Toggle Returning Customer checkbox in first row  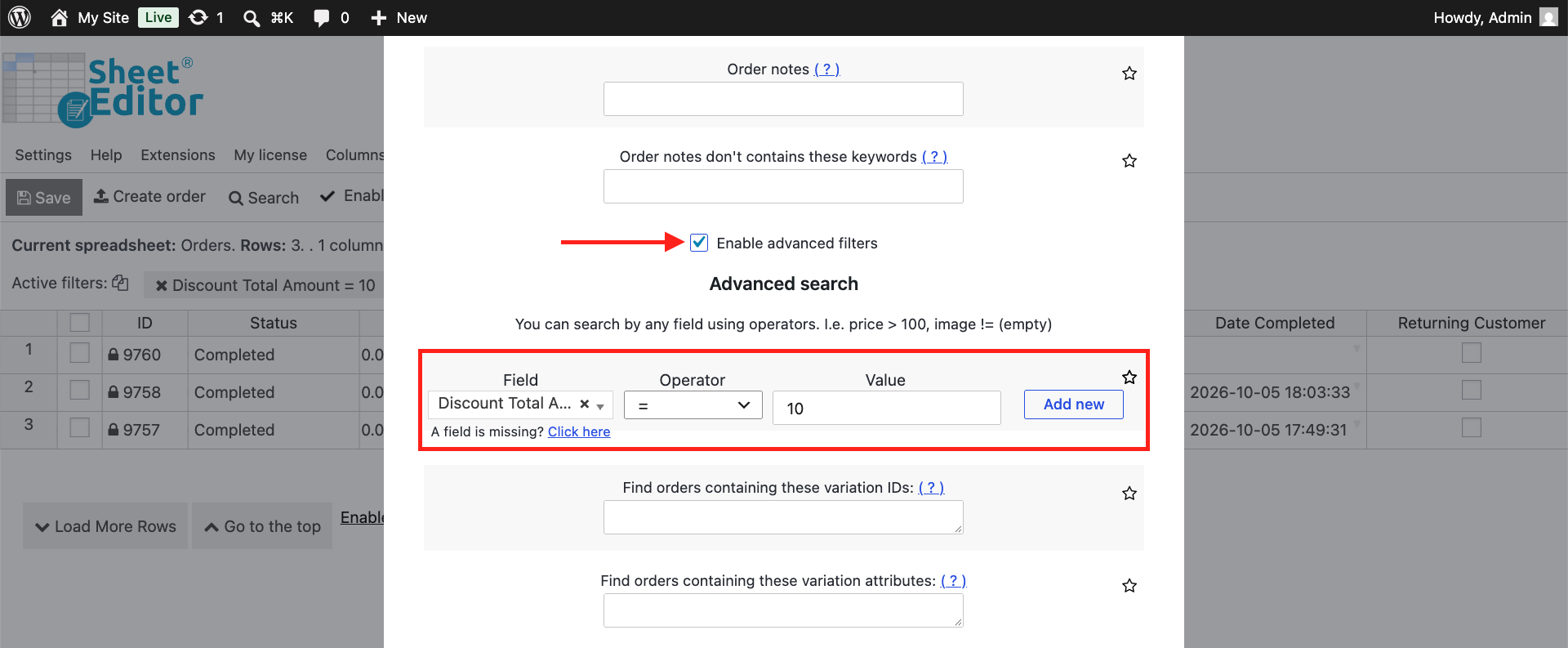(1472, 353)
